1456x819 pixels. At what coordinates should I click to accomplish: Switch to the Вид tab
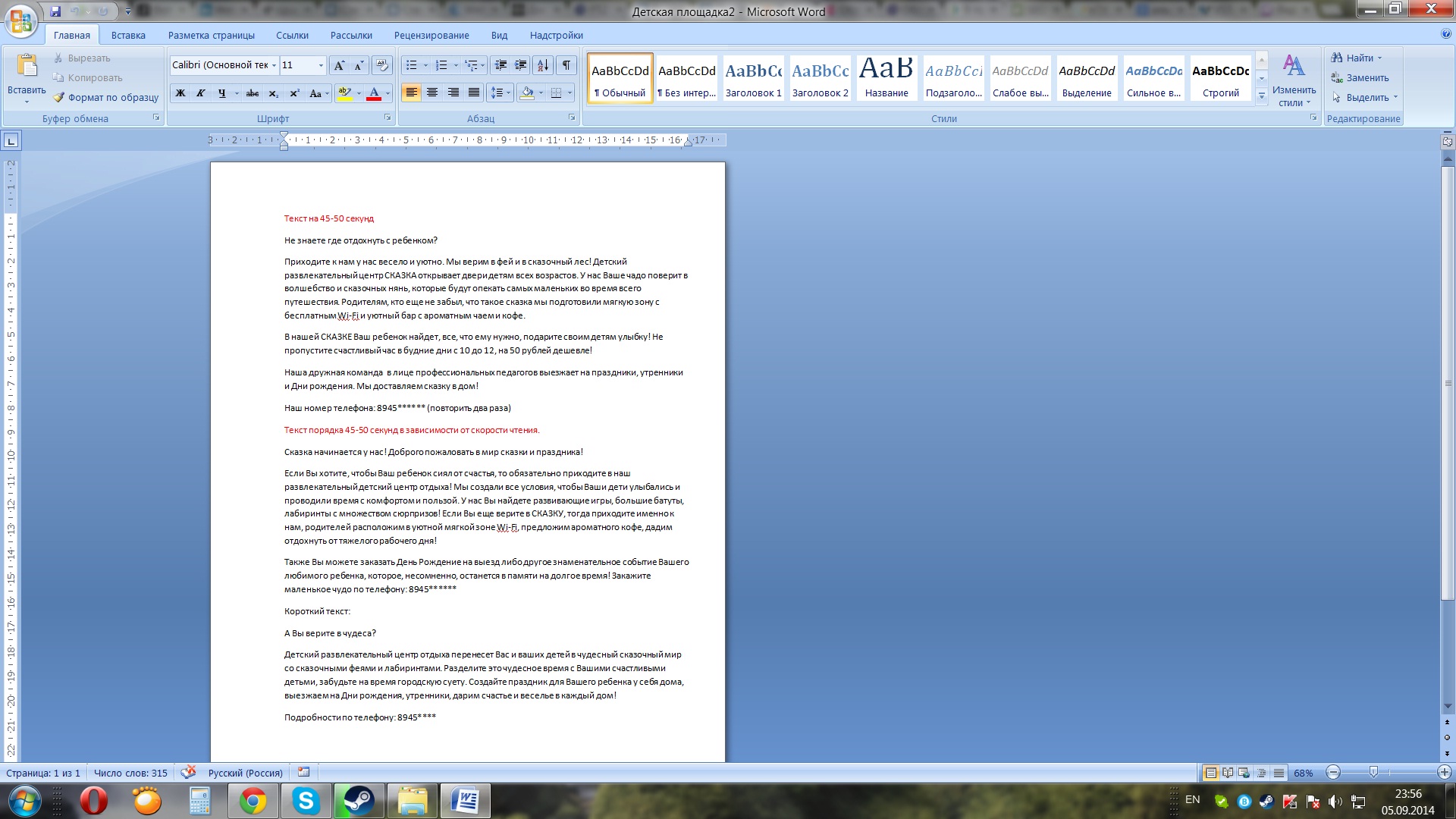499,35
